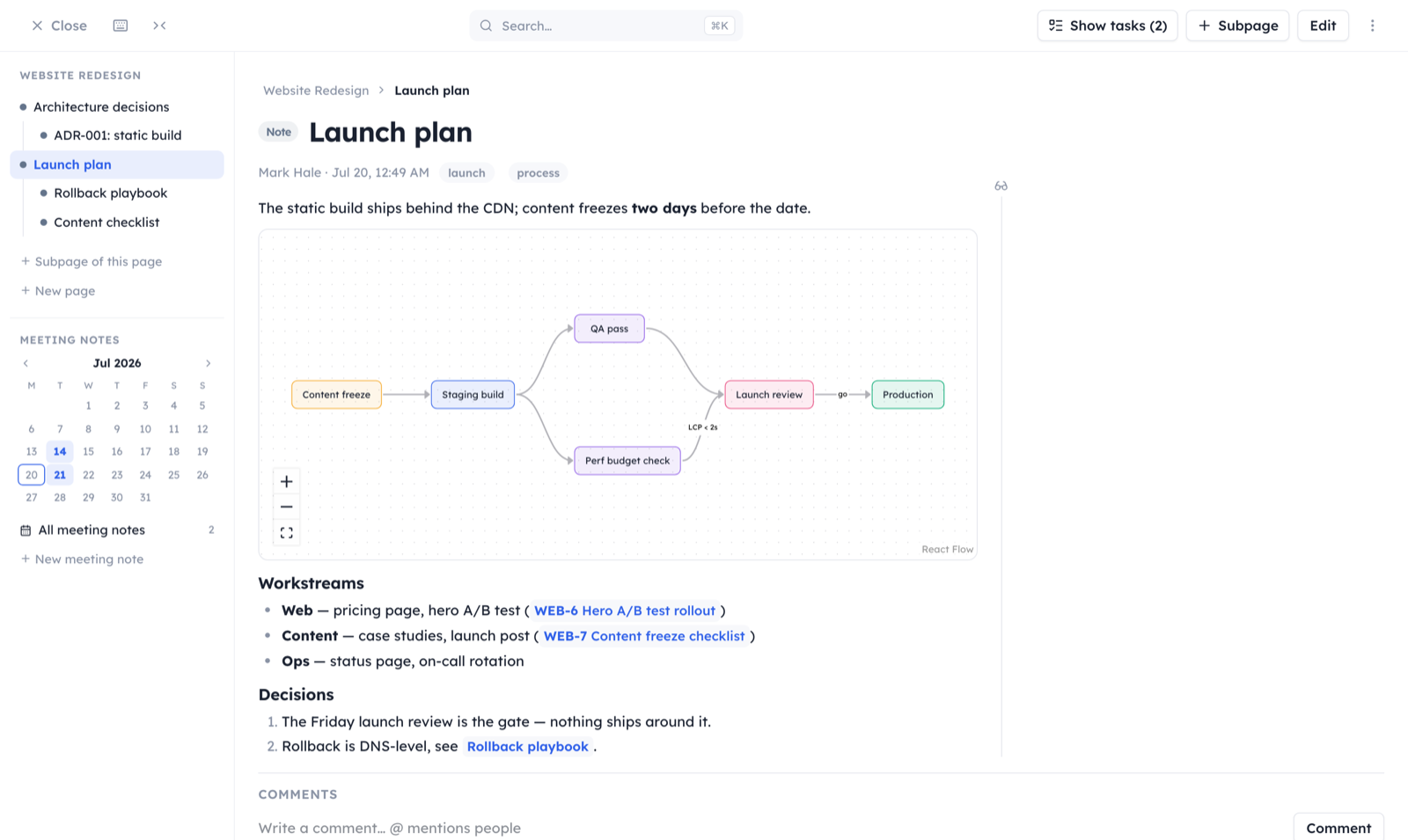Click the collapse sidebar arrows icon
This screenshot has width=1408, height=840.
point(159,26)
